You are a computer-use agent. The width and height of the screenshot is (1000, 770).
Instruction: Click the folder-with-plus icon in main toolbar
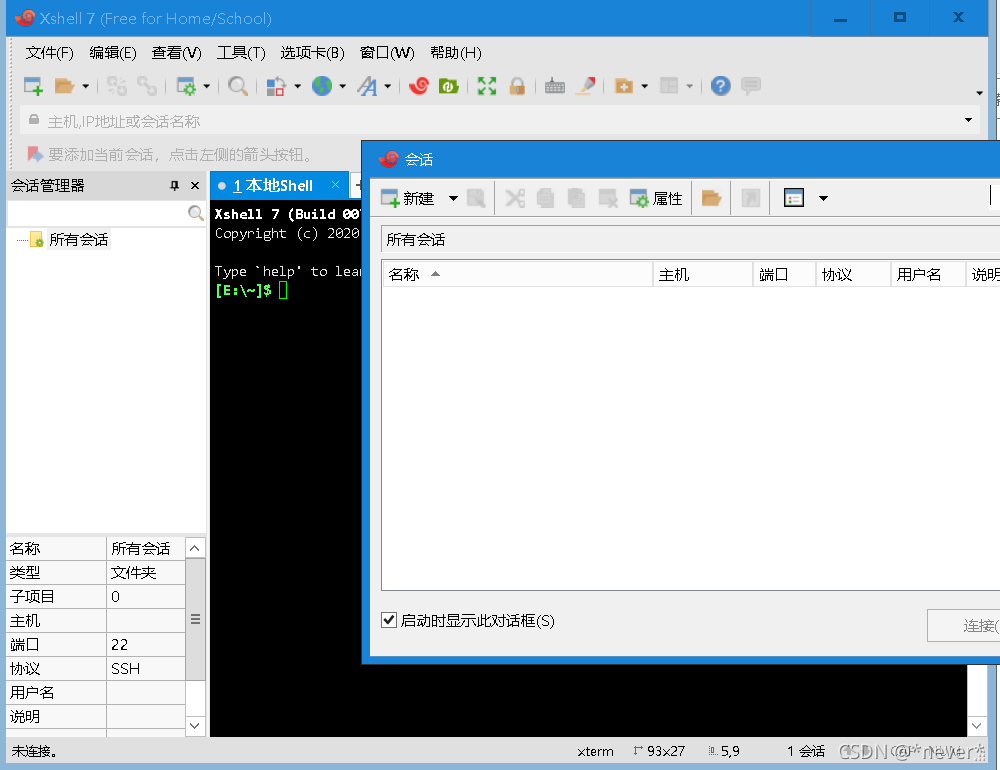[x=624, y=86]
